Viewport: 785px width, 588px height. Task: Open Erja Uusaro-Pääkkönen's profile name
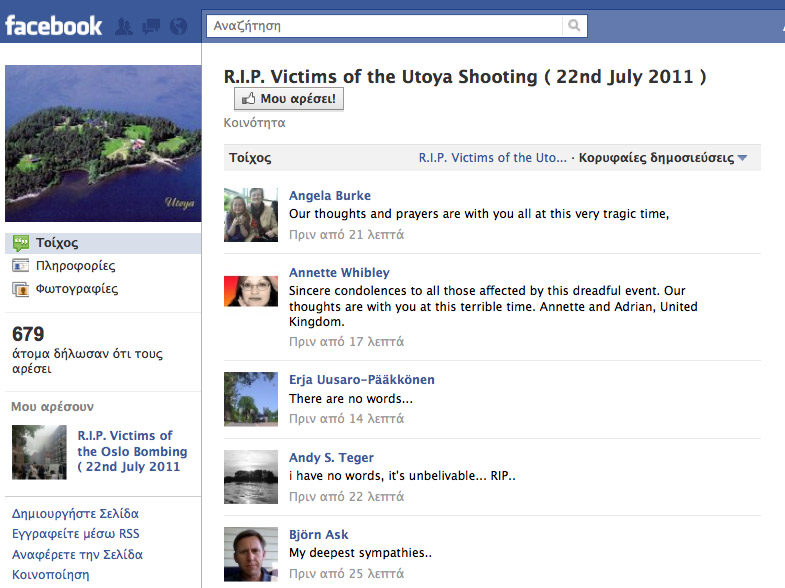coord(361,380)
